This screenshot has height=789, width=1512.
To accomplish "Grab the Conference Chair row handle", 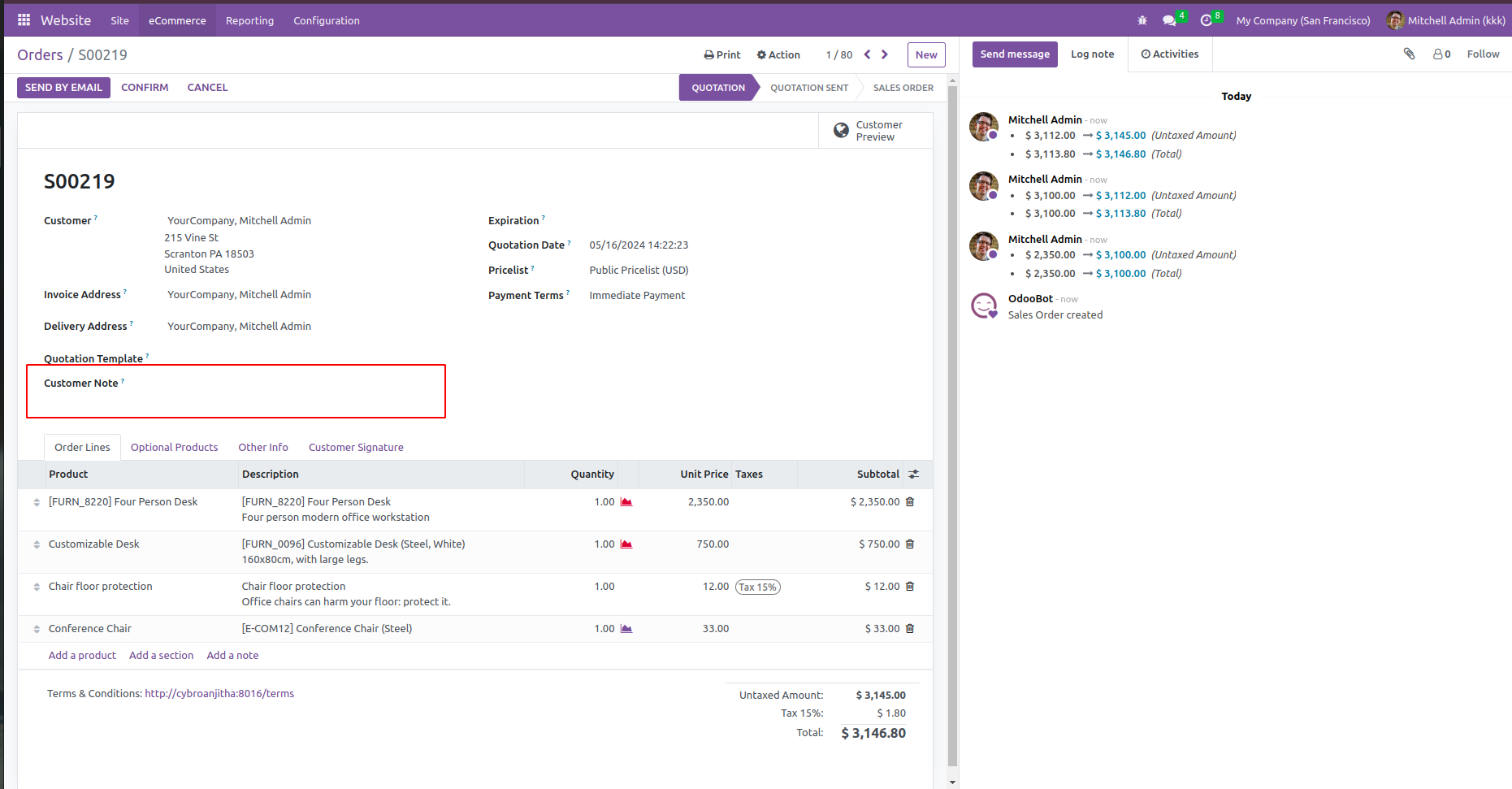I will (37, 629).
